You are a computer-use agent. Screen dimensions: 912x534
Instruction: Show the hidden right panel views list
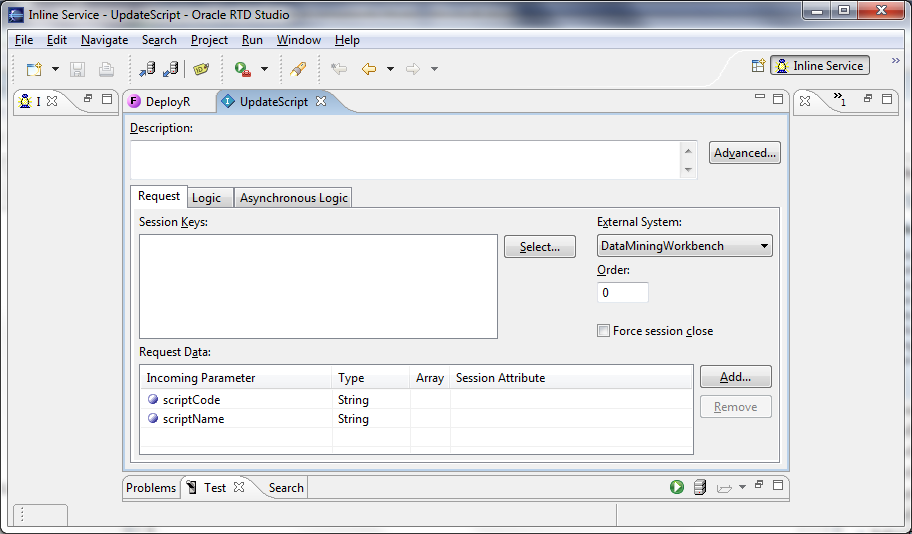click(x=839, y=99)
